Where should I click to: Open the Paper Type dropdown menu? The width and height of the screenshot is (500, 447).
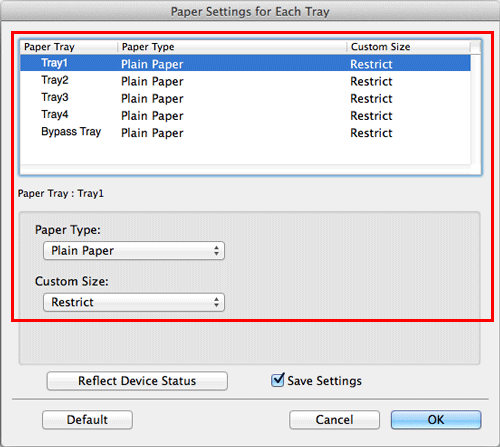[134, 251]
